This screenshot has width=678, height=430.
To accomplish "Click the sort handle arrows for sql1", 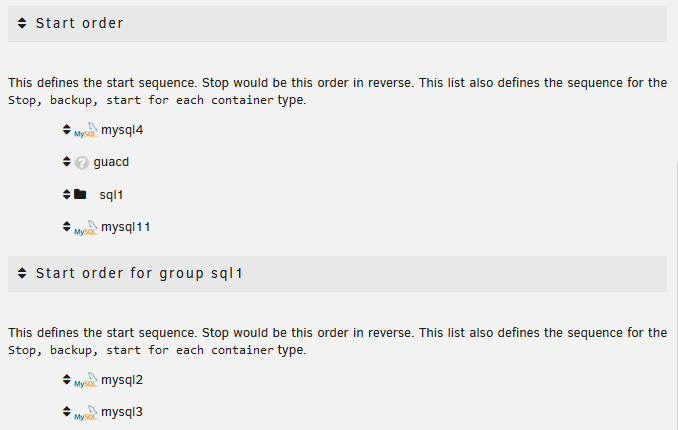I will [67, 194].
